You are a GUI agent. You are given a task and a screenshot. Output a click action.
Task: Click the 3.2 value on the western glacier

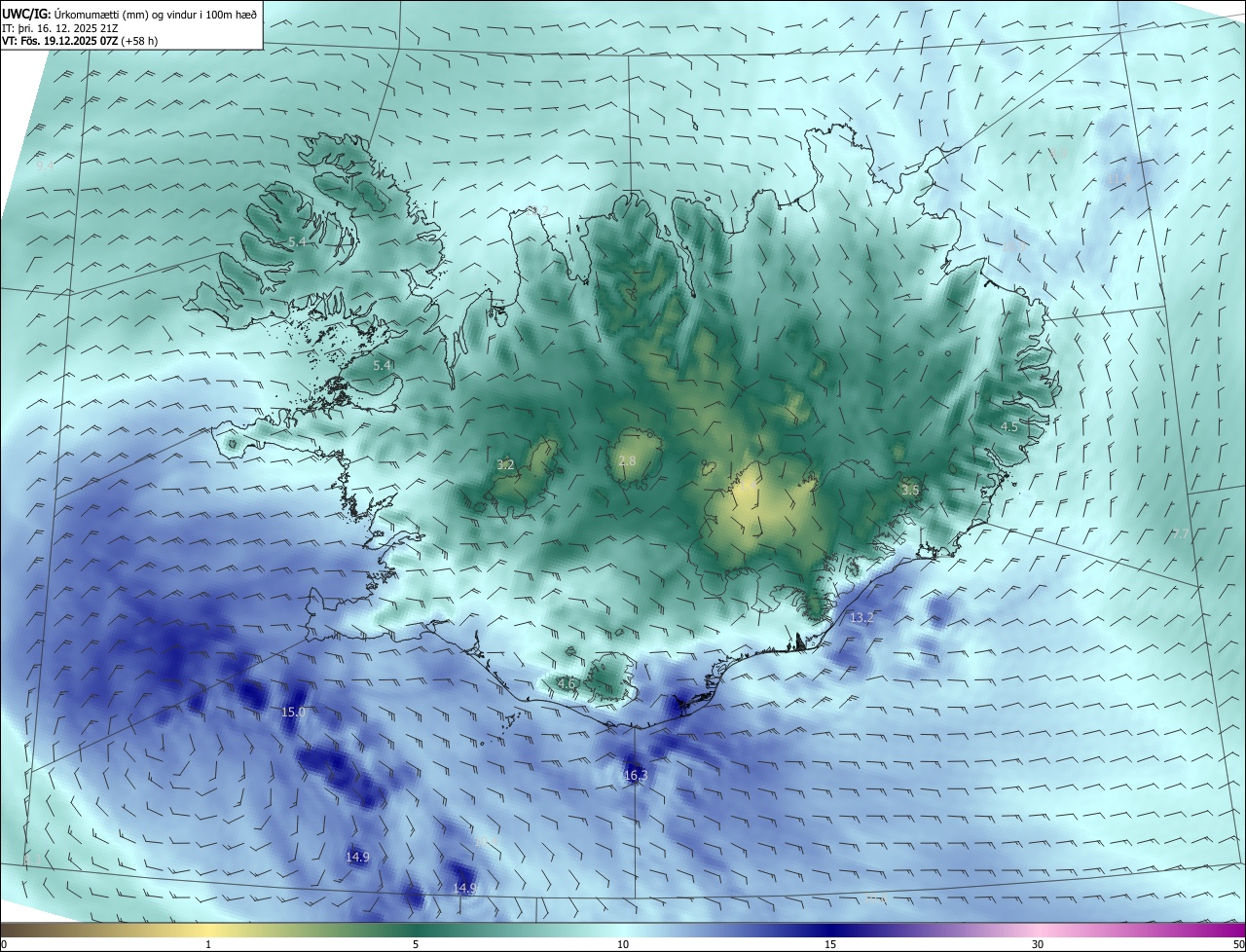pyautogui.click(x=505, y=465)
